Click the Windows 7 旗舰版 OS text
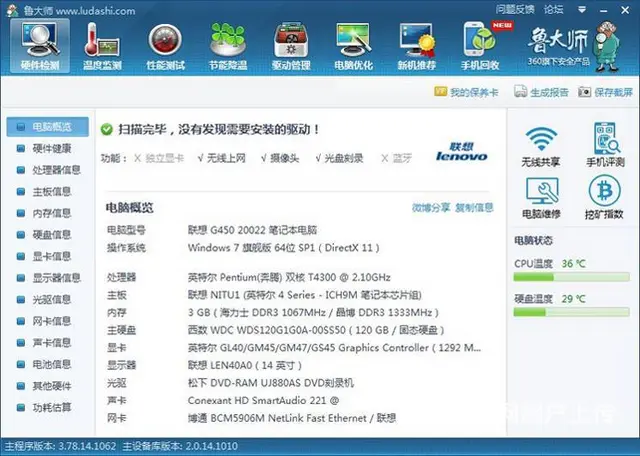This screenshot has height=456, width=640. pos(284,248)
